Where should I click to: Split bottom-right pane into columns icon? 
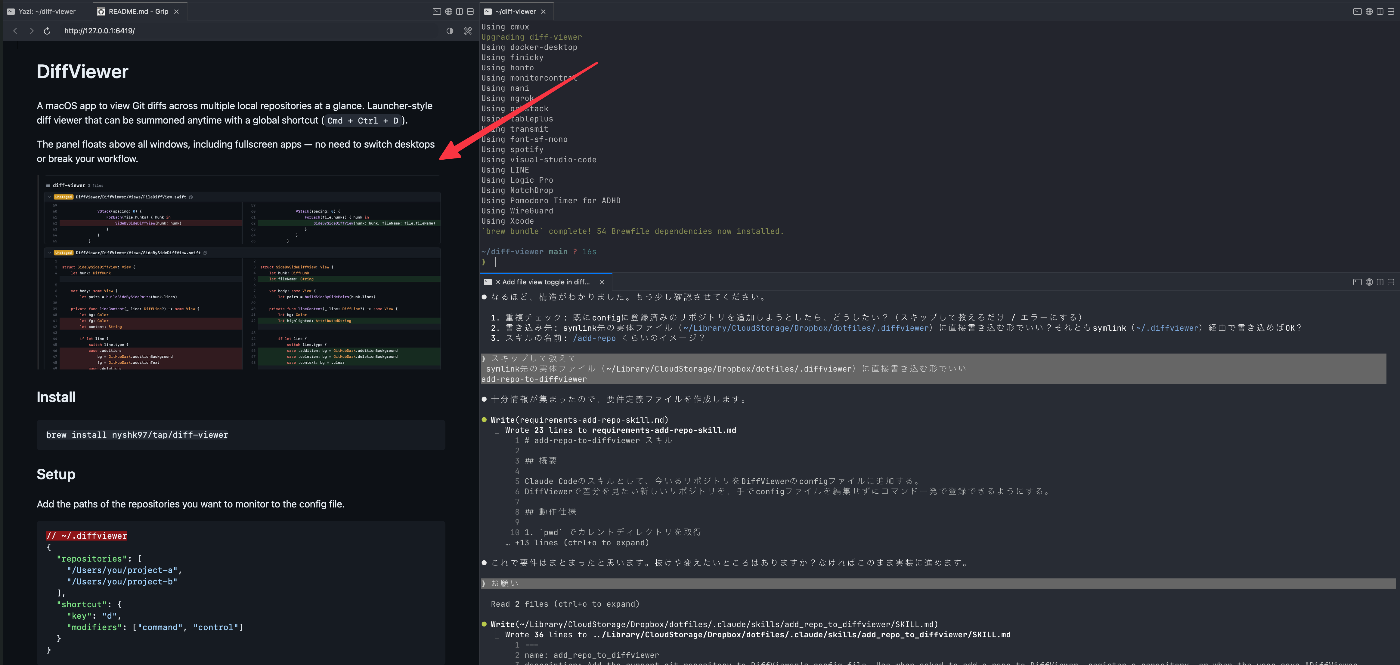click(1379, 283)
